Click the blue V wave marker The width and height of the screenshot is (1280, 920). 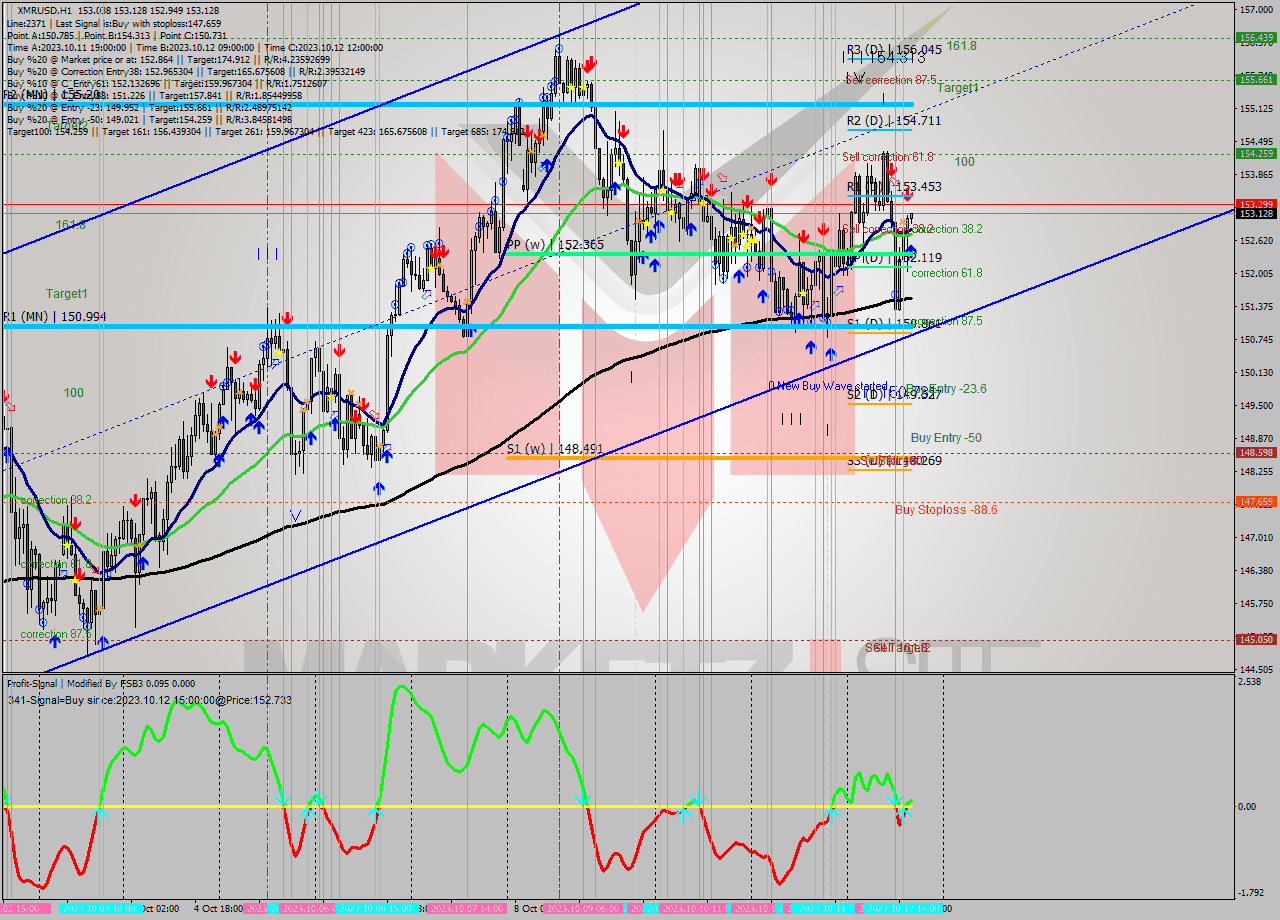(x=295, y=515)
